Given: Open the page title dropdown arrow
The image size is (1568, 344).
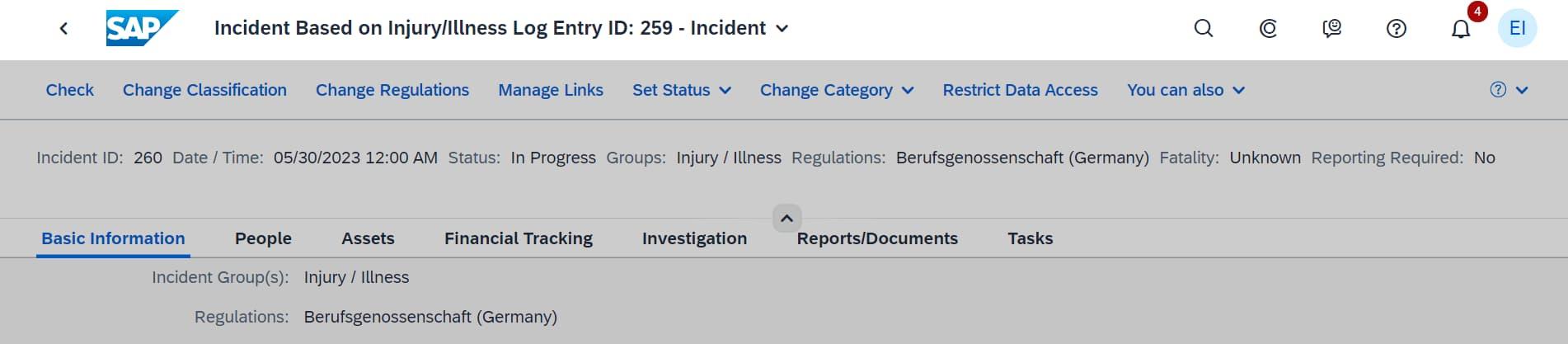Looking at the screenshot, I should click(x=782, y=29).
